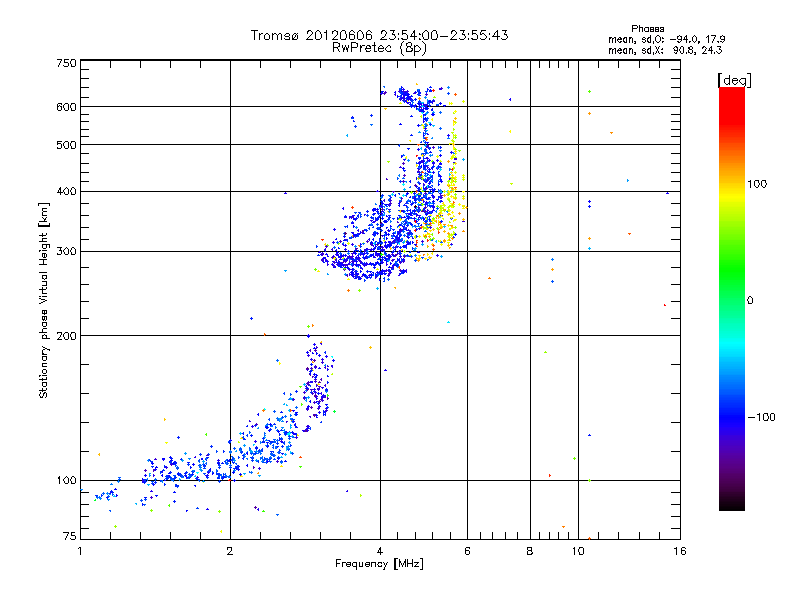Viewport: 800px width, 600px height.
Task: Select the 'RwPretec (8p)' subtitle text
Action: pyautogui.click(x=379, y=48)
